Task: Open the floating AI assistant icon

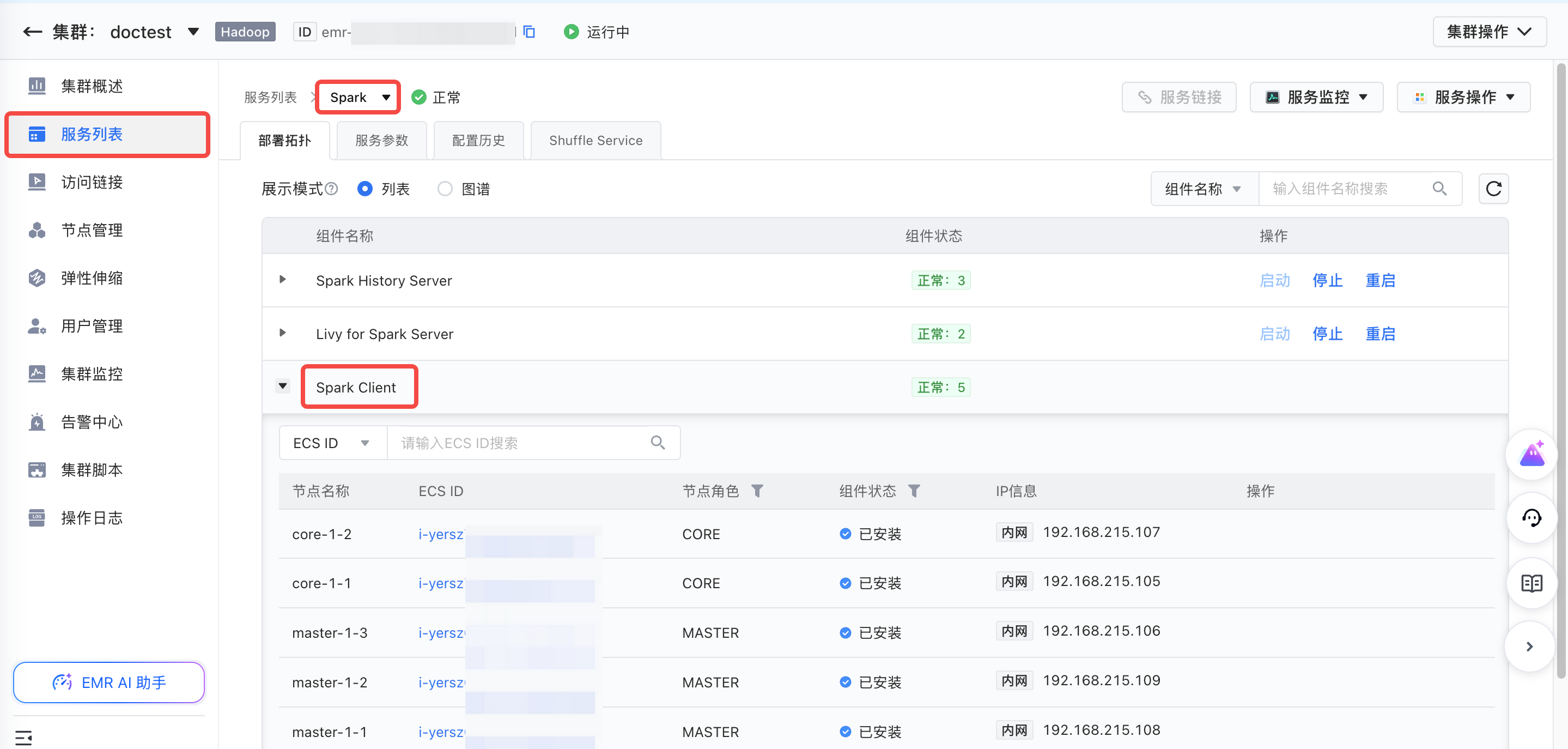Action: [1531, 454]
